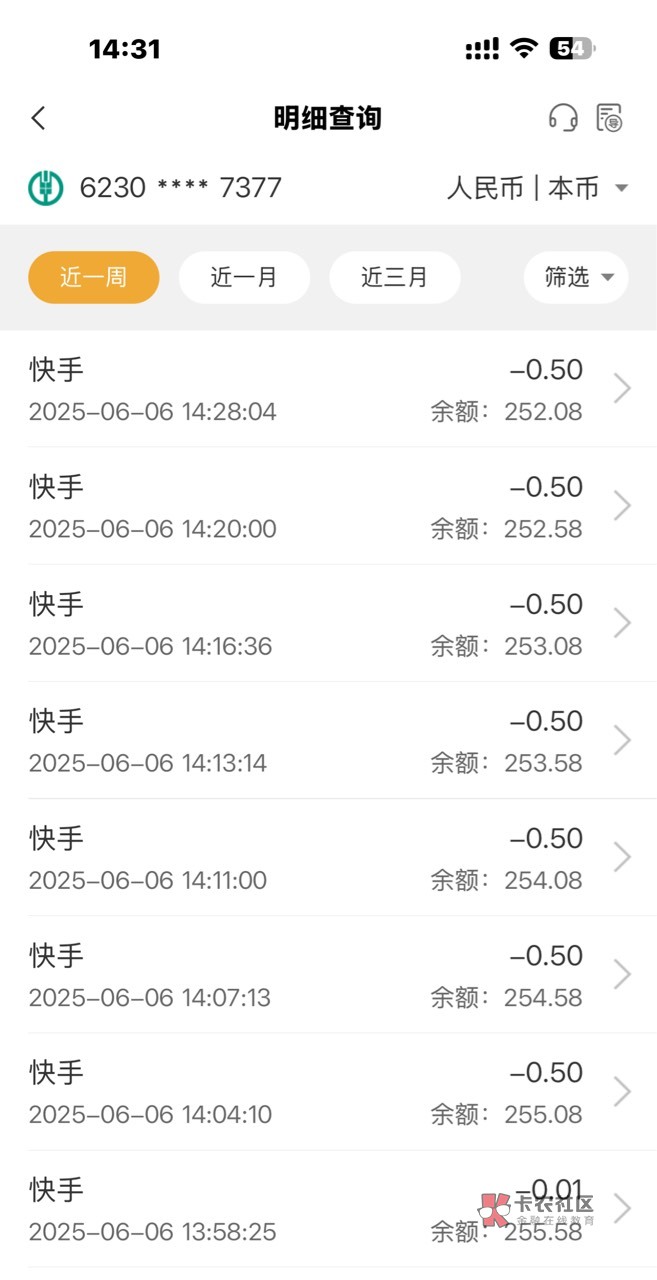The image size is (657, 1280).
Task: View the 快手 transaction at 13:58:25
Action: pos(300,1208)
